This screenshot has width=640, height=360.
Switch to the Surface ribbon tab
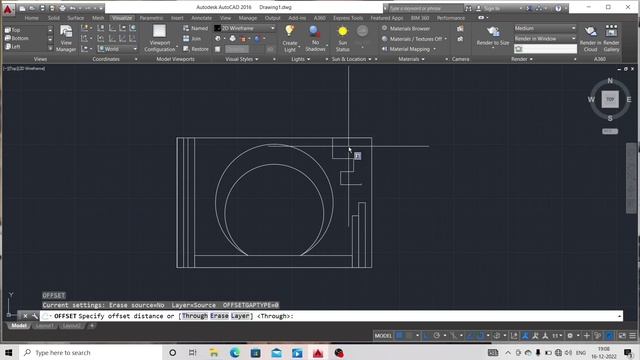[76, 18]
